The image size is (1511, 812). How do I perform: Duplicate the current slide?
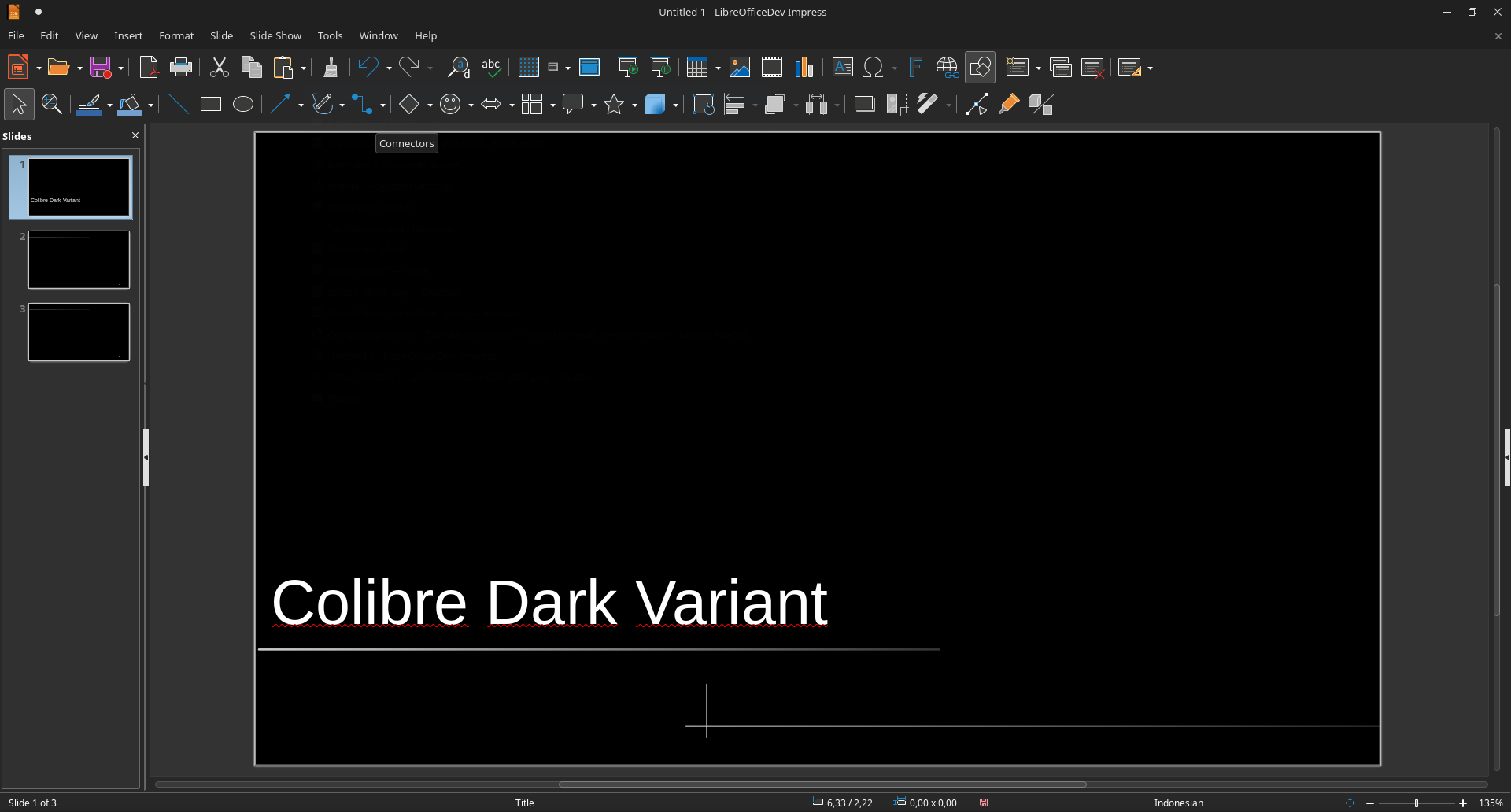1061,68
